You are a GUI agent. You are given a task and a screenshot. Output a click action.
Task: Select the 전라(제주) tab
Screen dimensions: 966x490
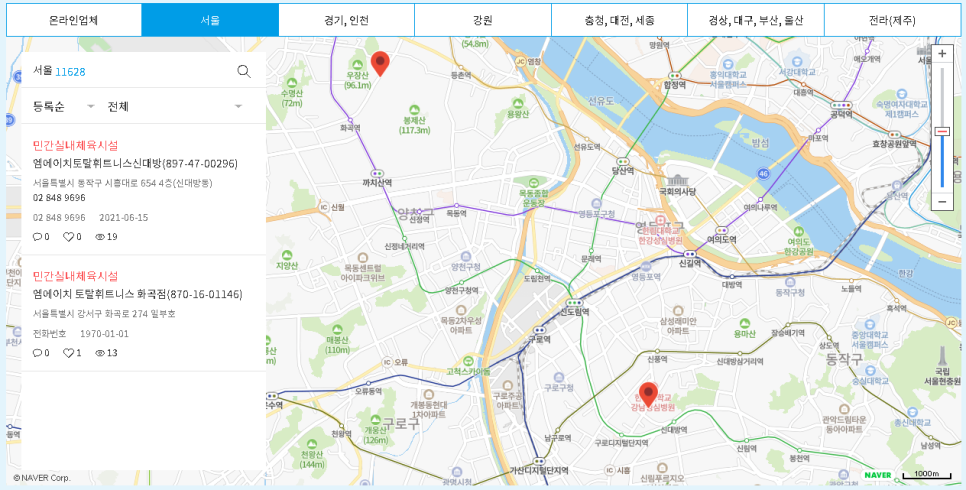pos(891,20)
